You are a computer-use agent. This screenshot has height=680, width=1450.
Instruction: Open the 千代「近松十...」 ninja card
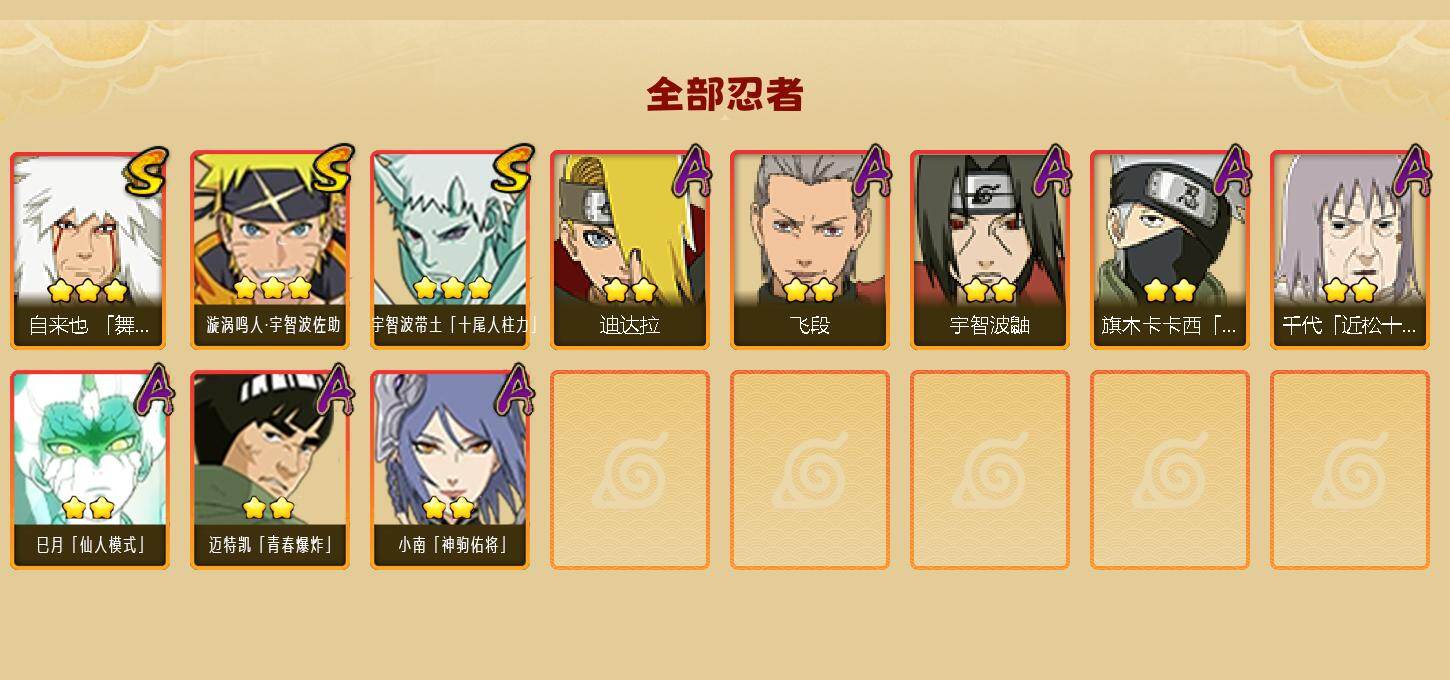(1350, 250)
